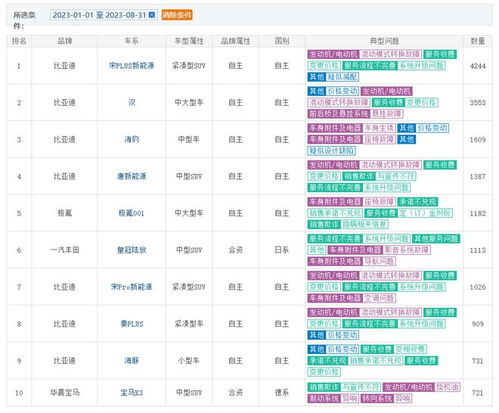Viewport: 499px width, 413px height.
Task: Select the 系统升级问题 tag in 皇冠陆放 row
Action: point(386,239)
